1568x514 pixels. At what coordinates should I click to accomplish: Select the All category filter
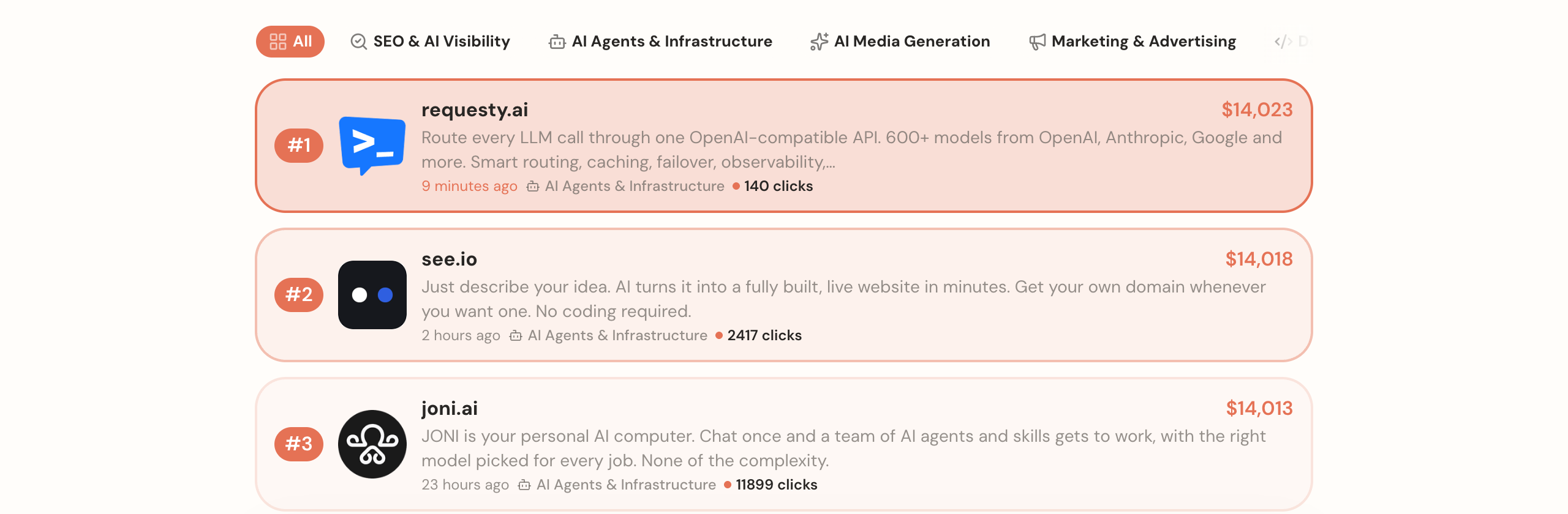pyautogui.click(x=290, y=42)
